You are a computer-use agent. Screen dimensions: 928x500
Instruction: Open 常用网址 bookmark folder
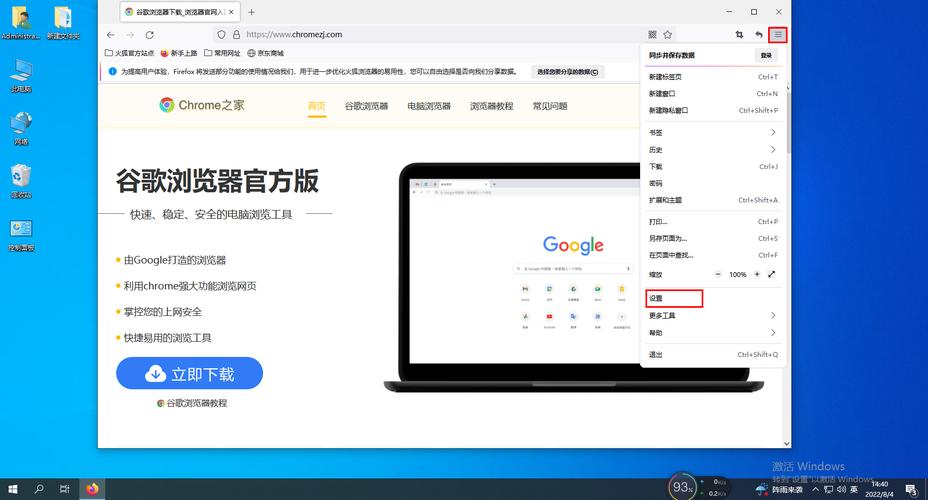point(222,53)
